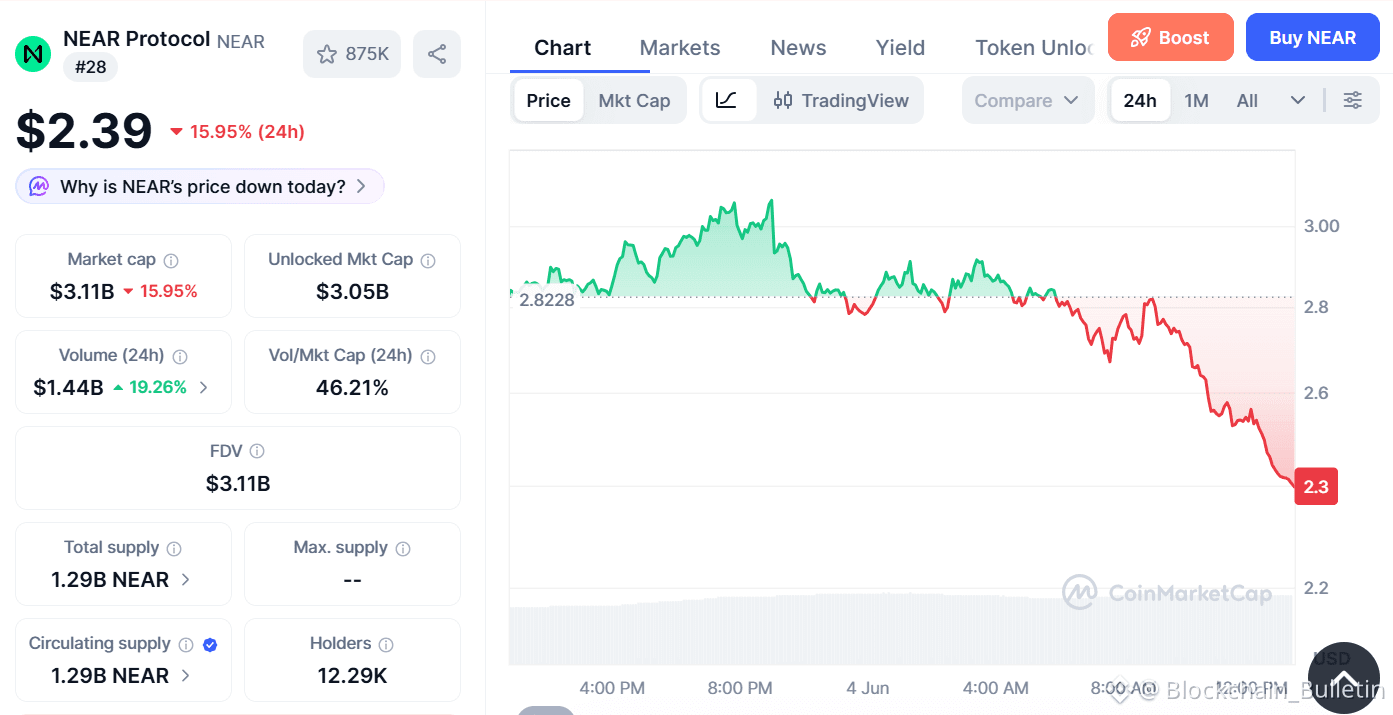The width and height of the screenshot is (1393, 715).
Task: Switch chart to Mkt Cap view
Action: [634, 100]
